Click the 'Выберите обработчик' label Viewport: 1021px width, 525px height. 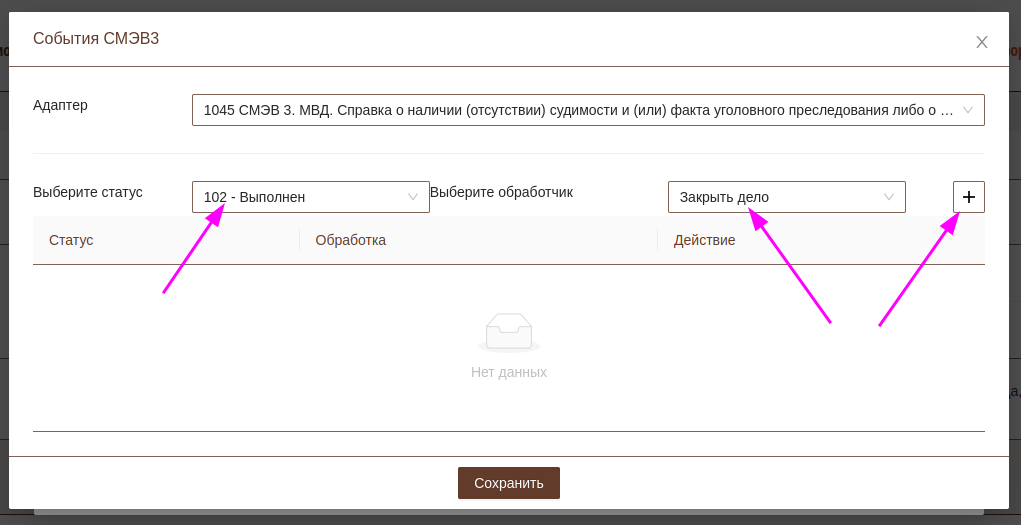[501, 192]
